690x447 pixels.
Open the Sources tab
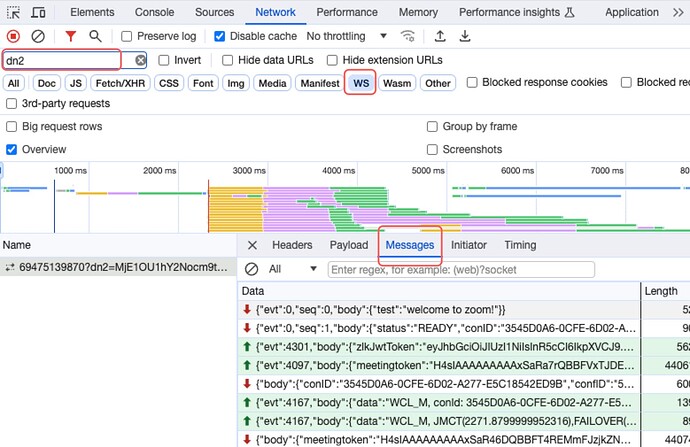click(214, 12)
